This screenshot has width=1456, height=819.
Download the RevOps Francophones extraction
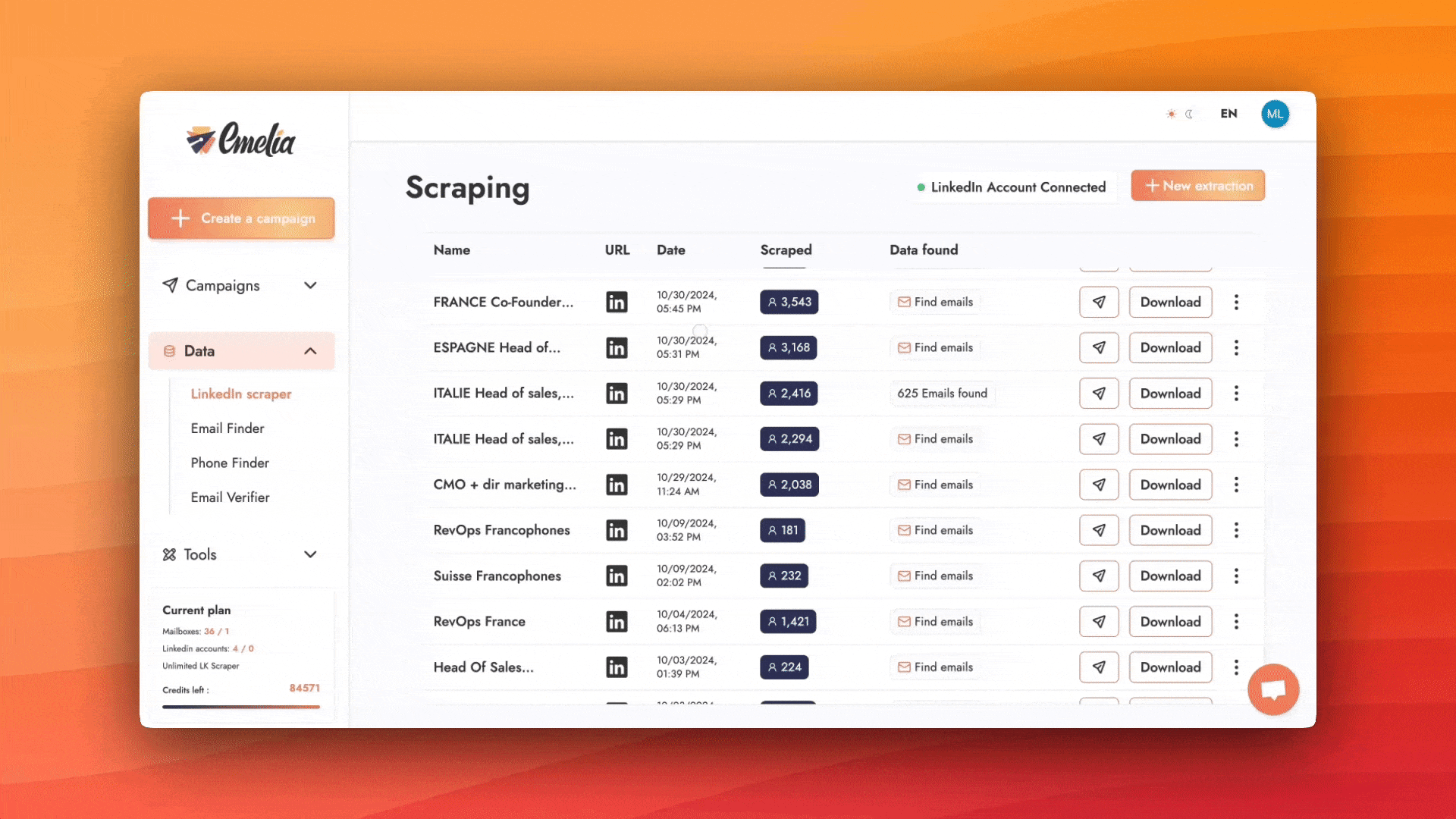point(1170,530)
